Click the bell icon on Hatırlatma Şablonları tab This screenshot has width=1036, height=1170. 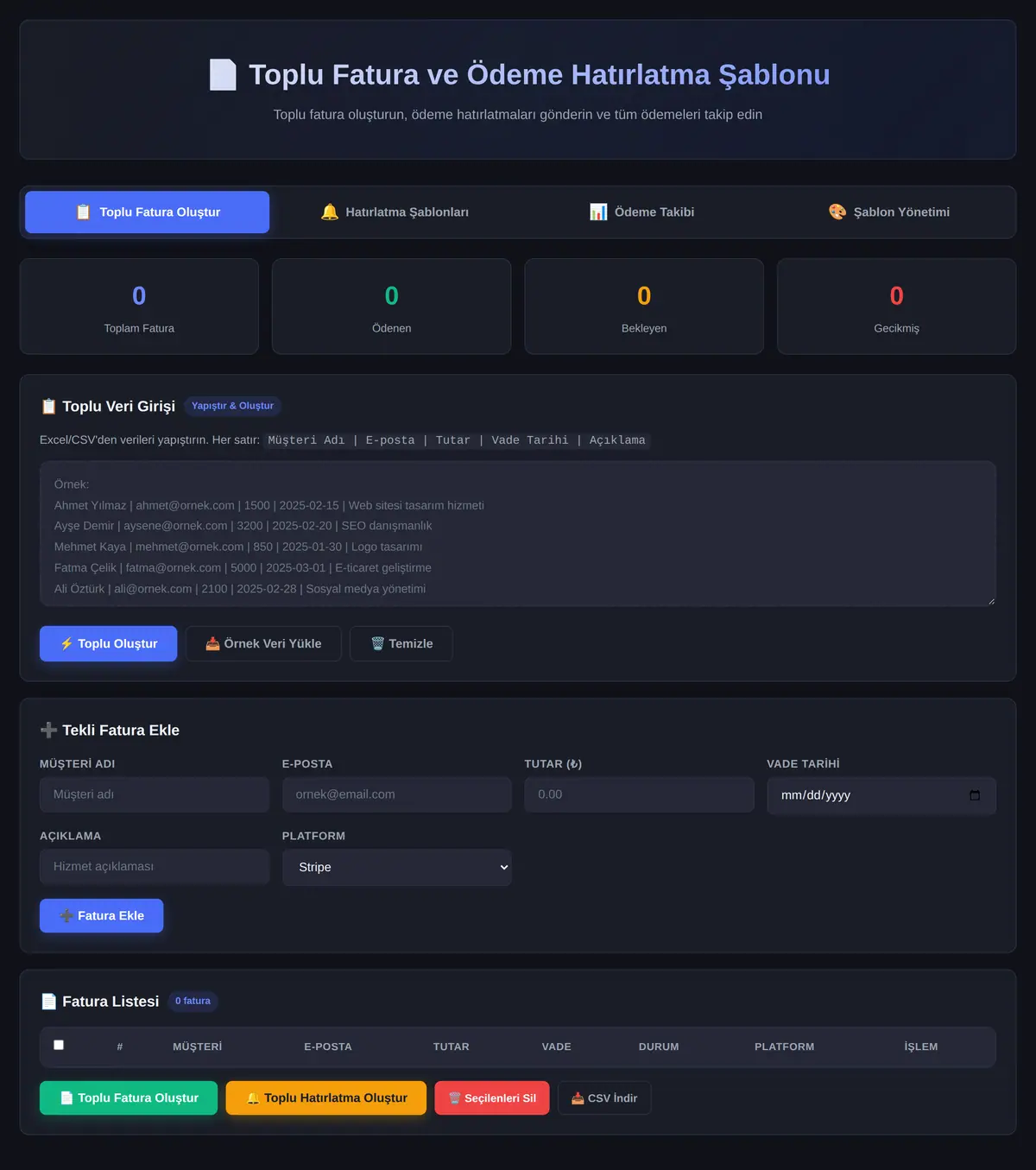click(330, 212)
